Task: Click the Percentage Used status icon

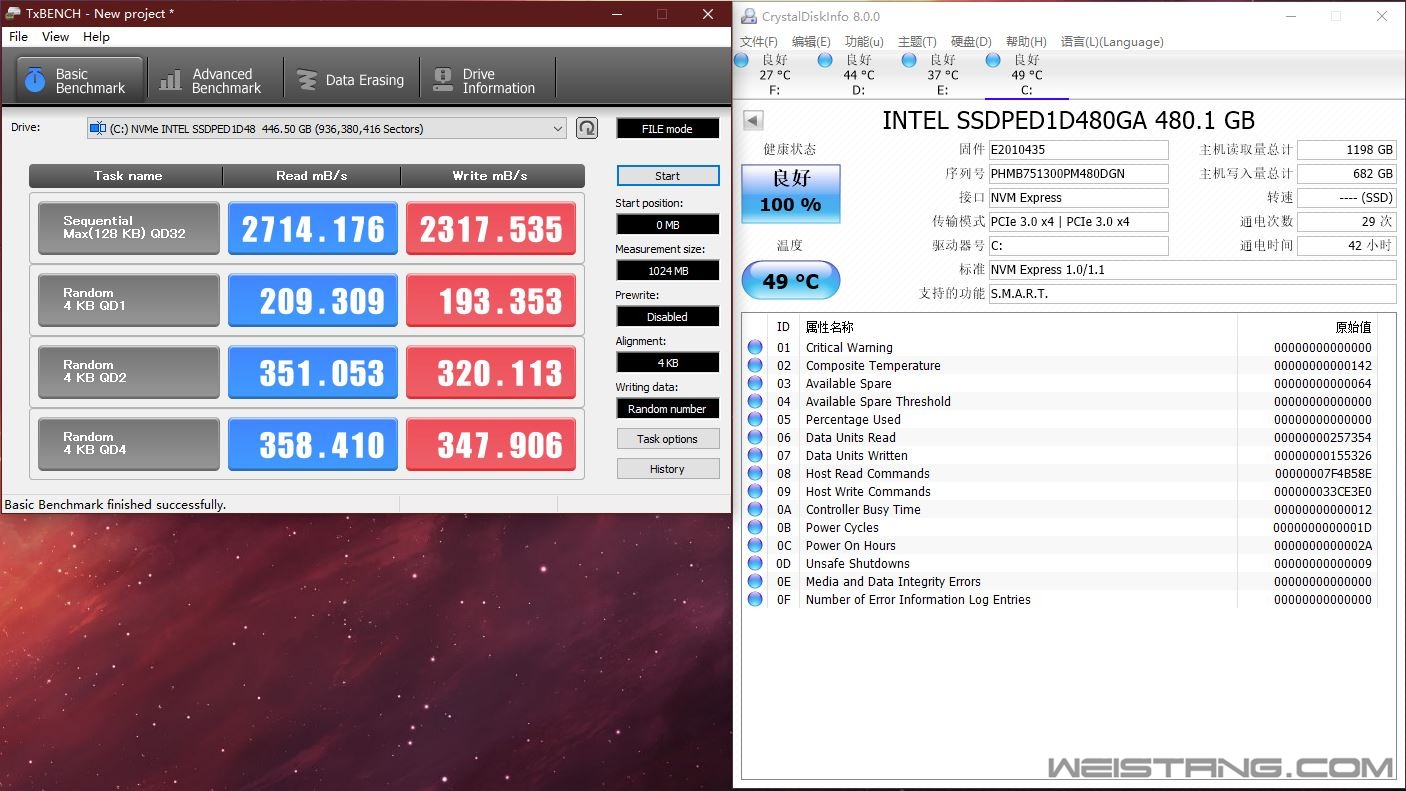Action: (755, 419)
